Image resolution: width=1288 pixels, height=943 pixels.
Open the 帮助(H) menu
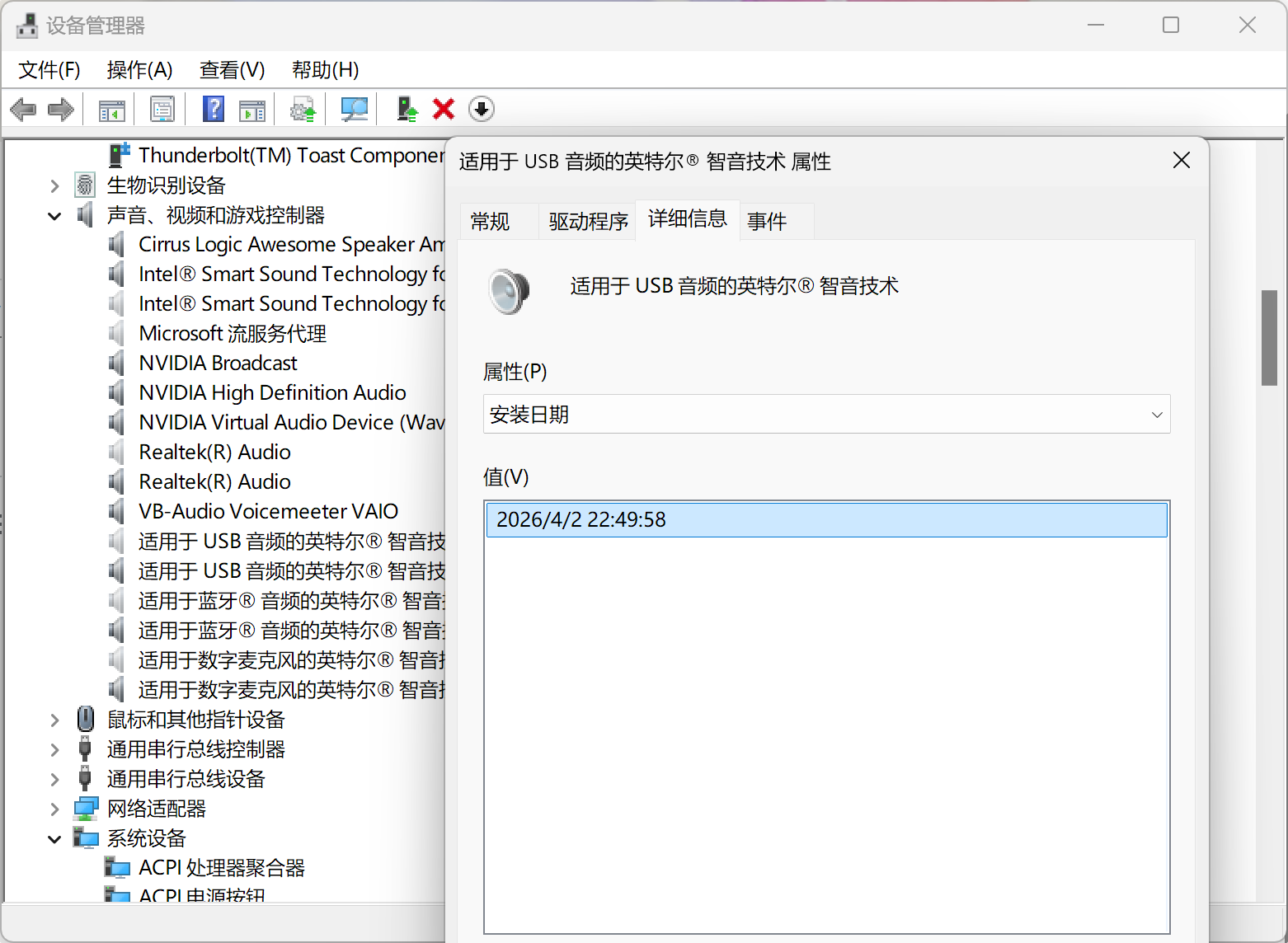coord(325,70)
